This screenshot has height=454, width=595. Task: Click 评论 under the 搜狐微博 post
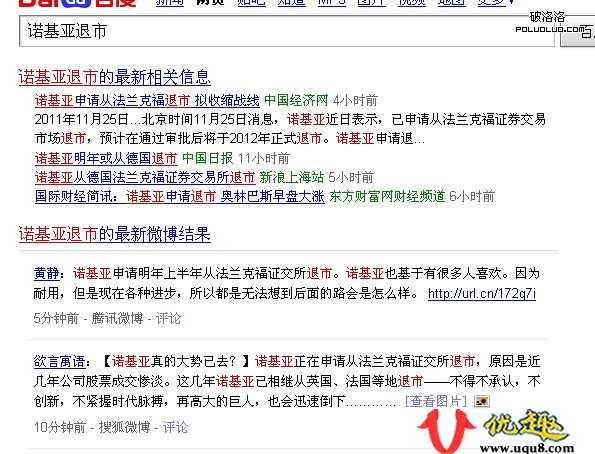click(x=175, y=427)
